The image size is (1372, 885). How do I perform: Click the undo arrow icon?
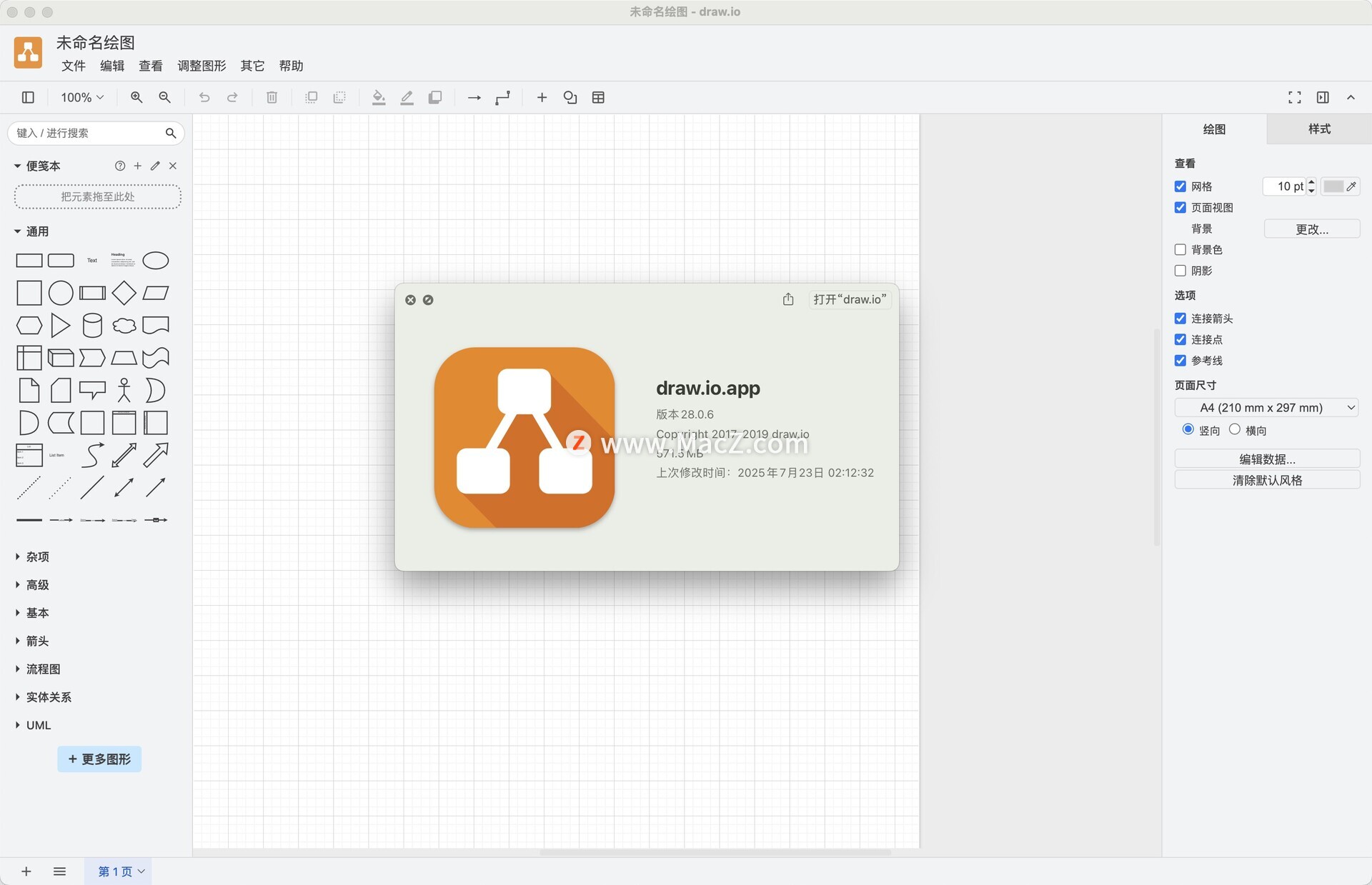point(204,97)
